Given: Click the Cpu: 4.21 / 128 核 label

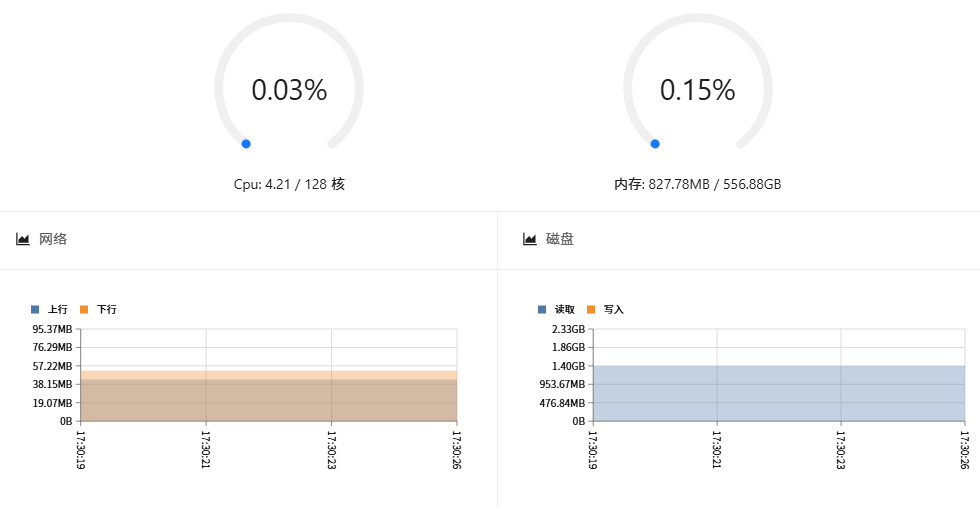Looking at the screenshot, I should 289,184.
